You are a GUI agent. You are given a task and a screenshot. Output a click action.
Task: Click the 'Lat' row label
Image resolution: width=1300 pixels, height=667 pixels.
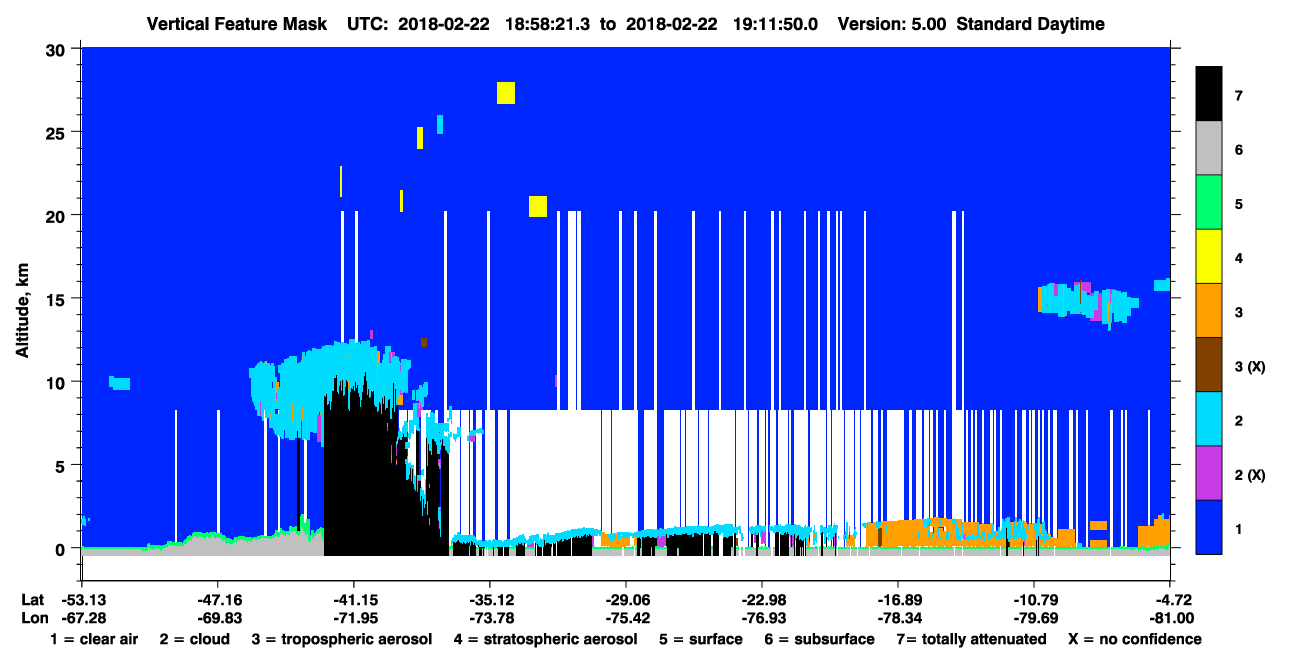click(33, 600)
